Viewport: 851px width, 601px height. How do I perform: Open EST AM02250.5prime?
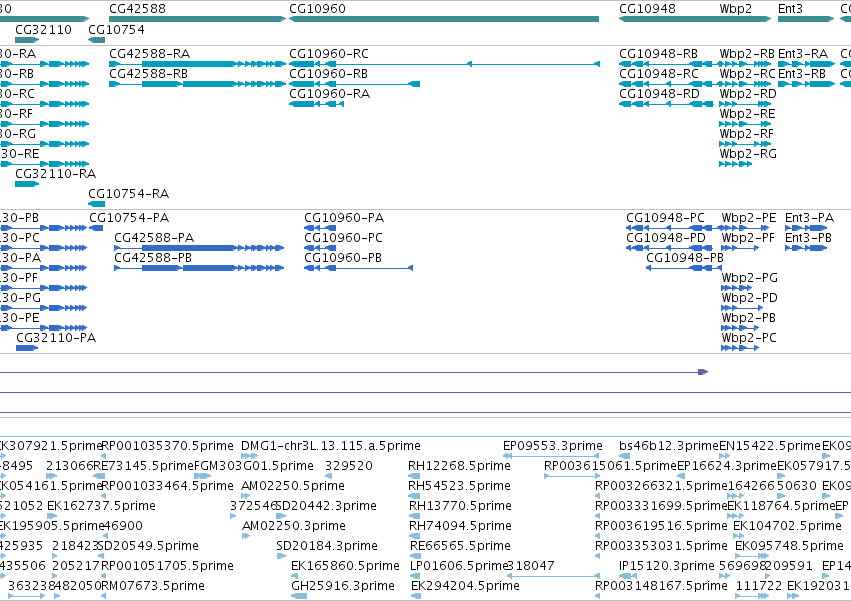pyautogui.click(x=293, y=486)
